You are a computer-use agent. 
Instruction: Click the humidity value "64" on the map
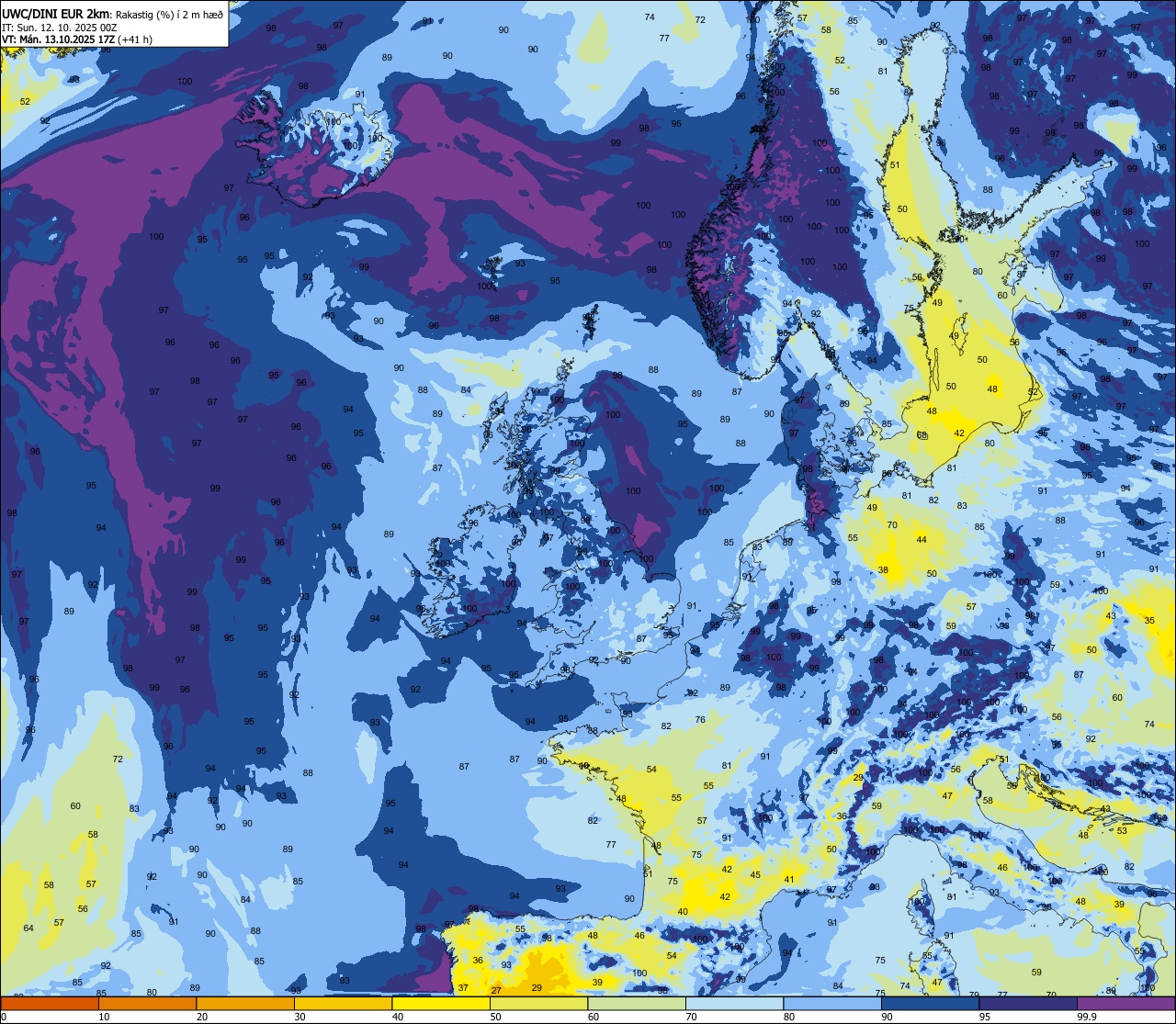coord(28,928)
